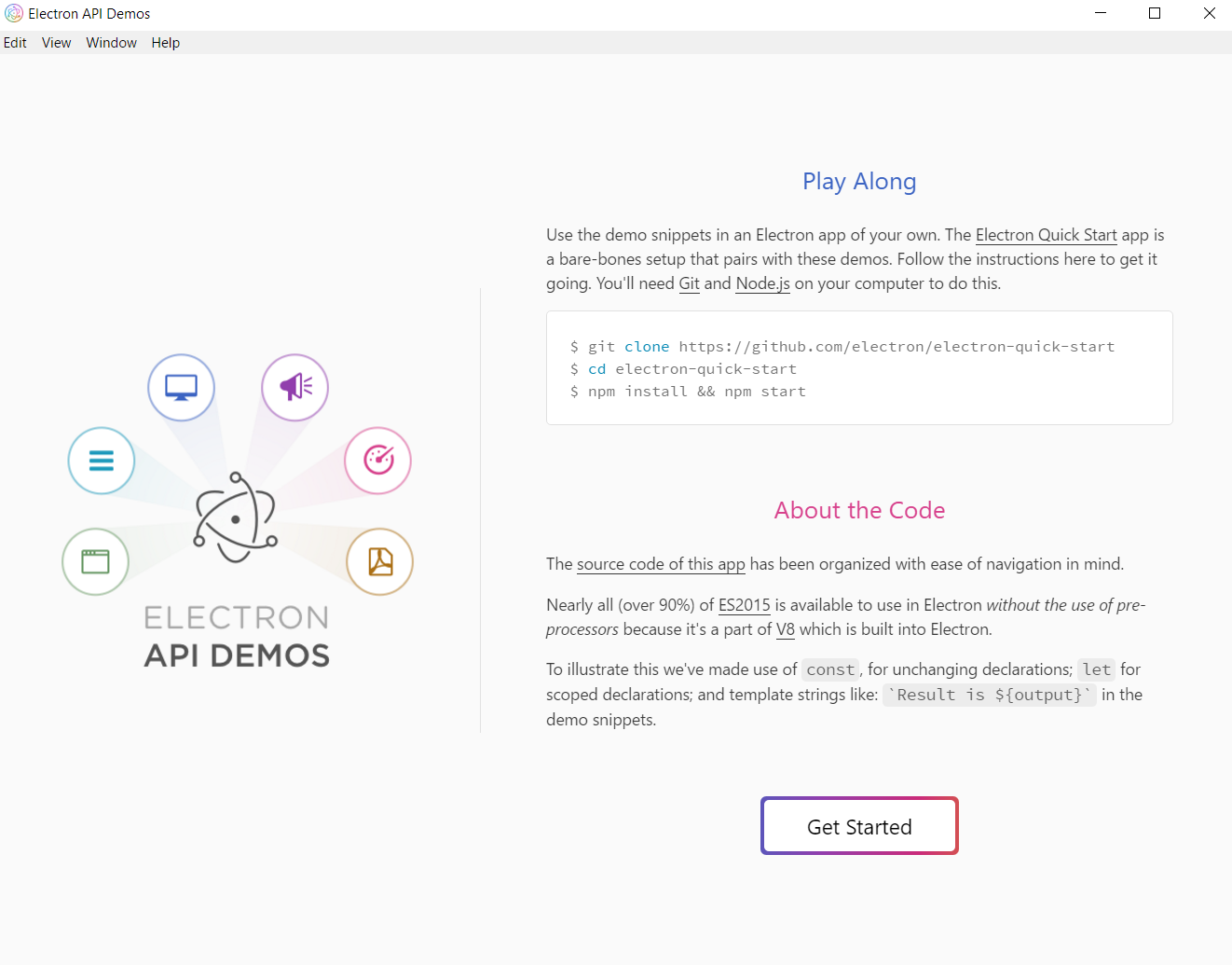Click the orange PDF document icon
Viewport: 1232px width, 965px height.
pos(379,561)
